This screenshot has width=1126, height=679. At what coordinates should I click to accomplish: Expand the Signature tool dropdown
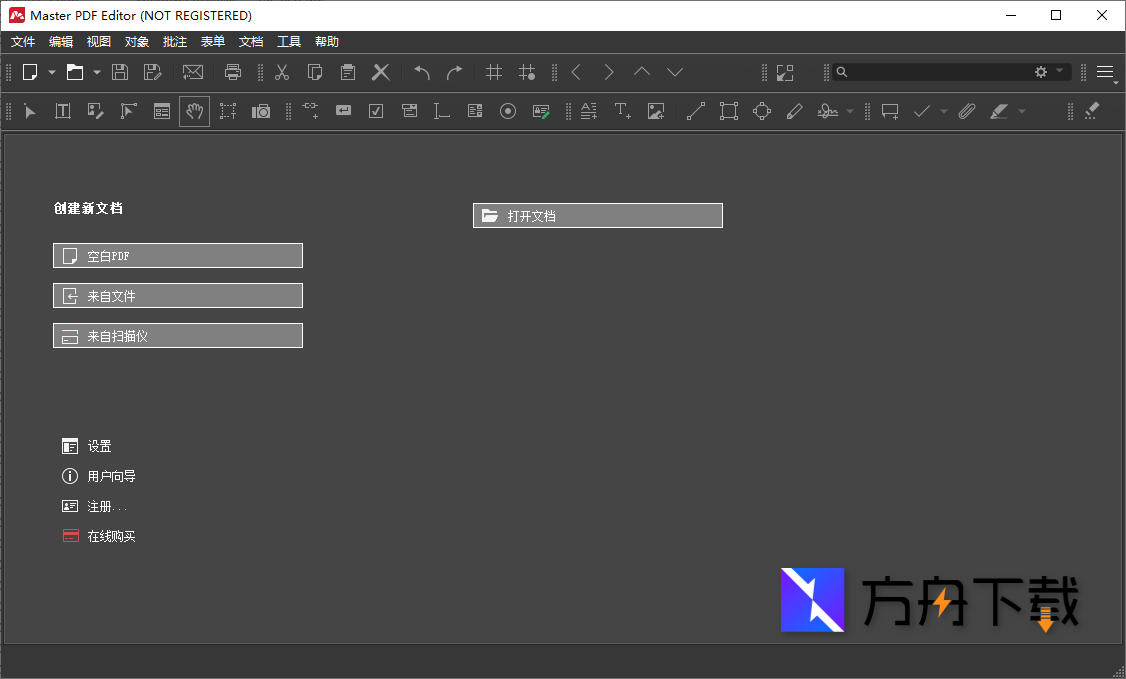tap(849, 111)
